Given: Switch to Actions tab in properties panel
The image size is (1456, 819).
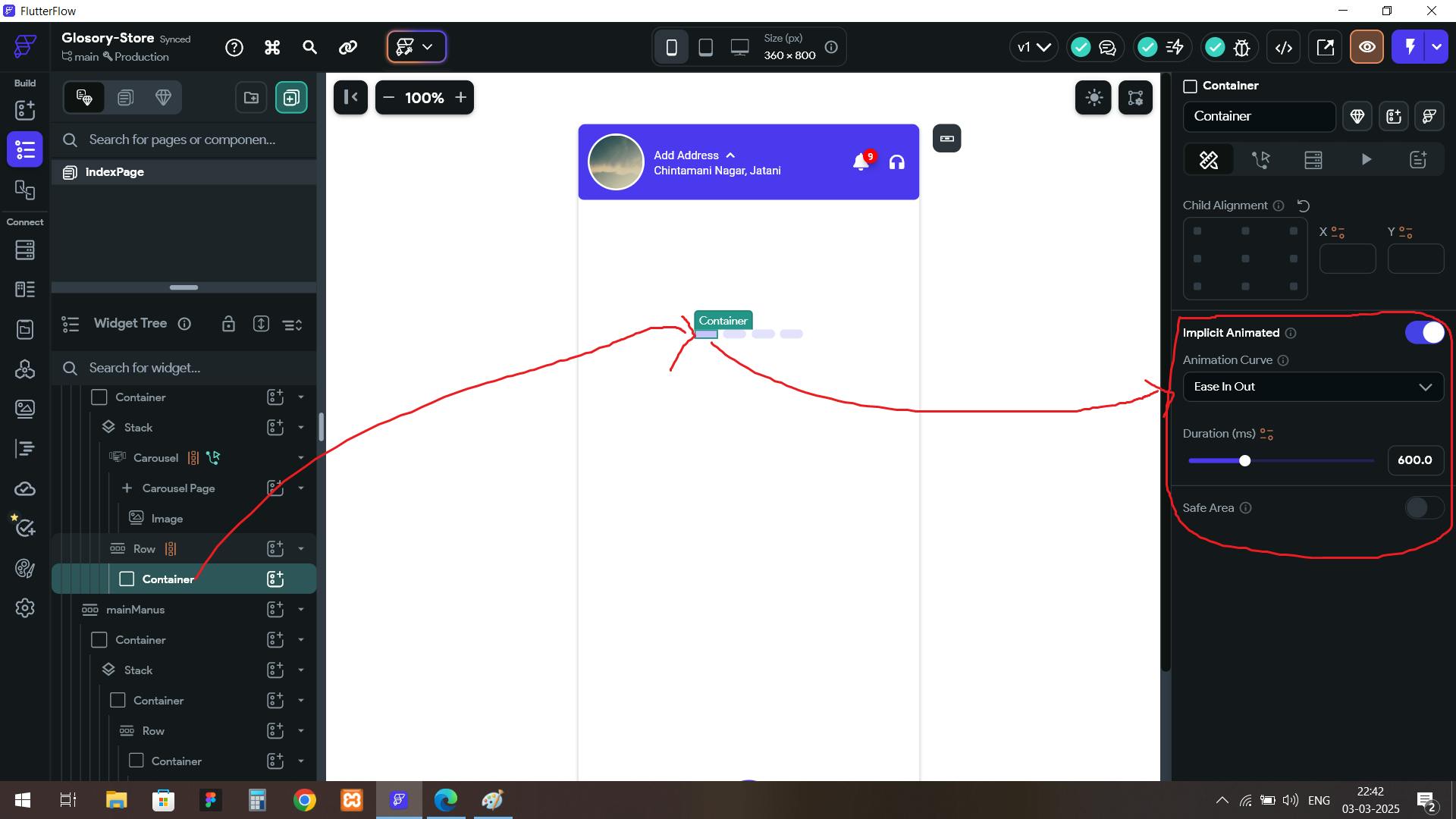Looking at the screenshot, I should click(1261, 159).
